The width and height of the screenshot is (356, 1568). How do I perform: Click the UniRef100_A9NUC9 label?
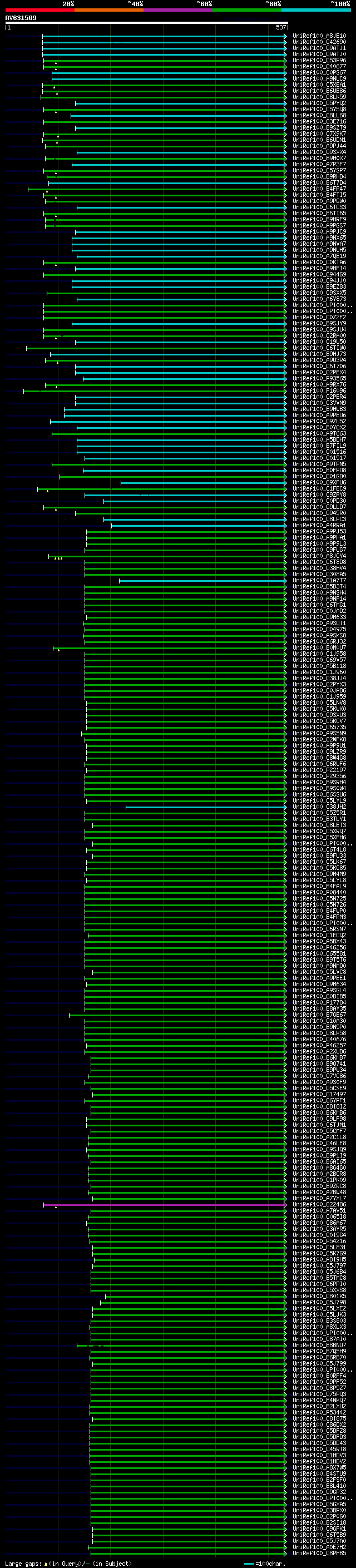[319, 78]
